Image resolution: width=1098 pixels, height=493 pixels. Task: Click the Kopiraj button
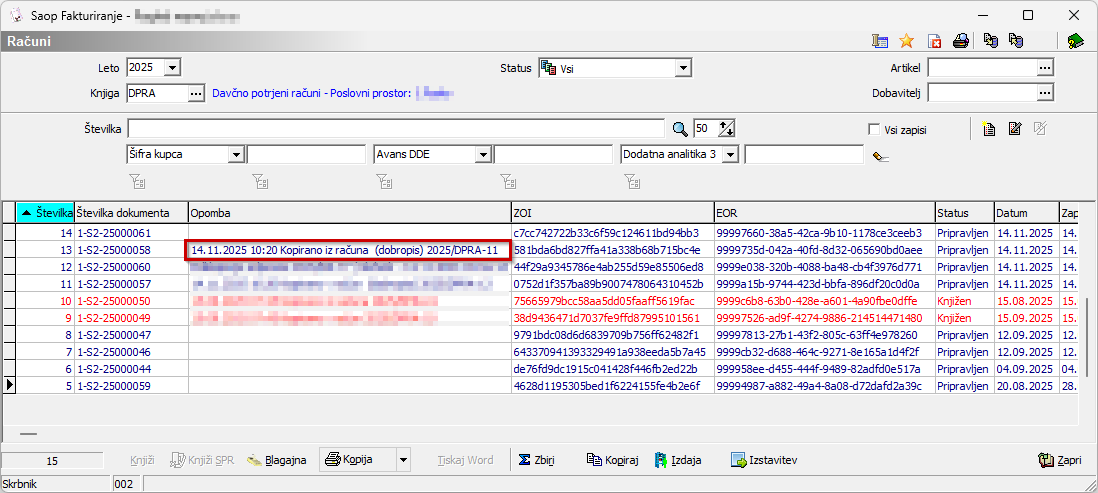coord(612,460)
